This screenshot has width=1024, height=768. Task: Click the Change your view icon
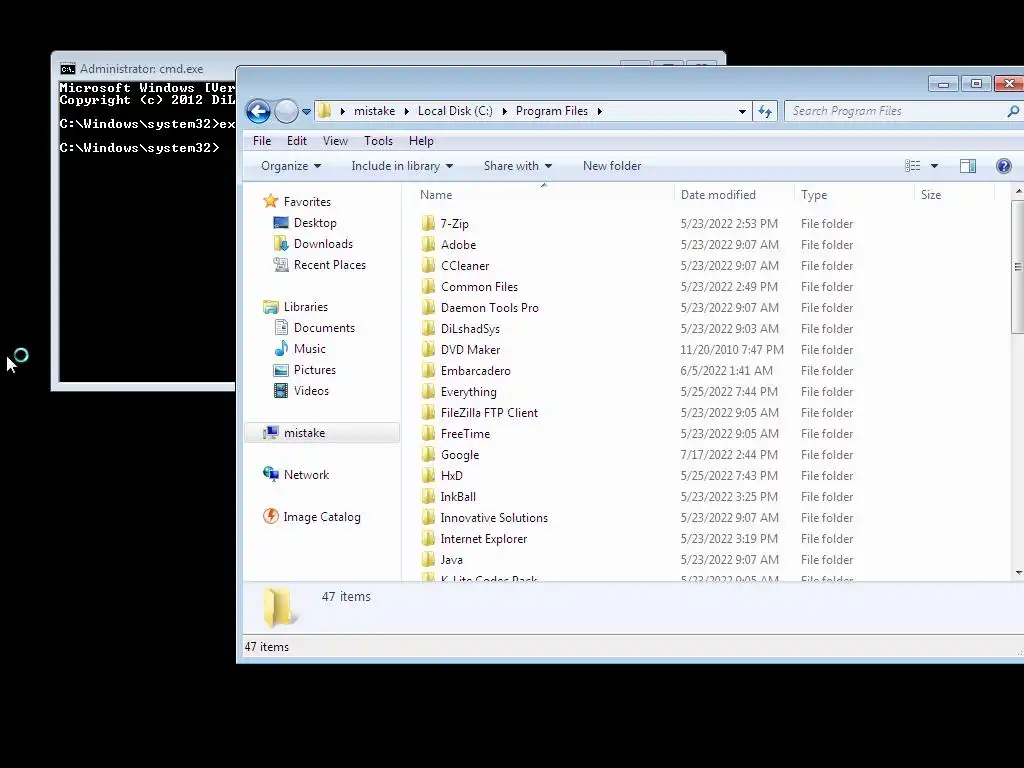[x=912, y=166]
